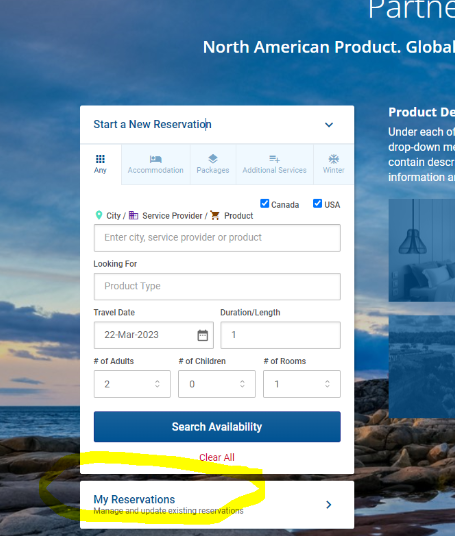Collapse the Start a New Reservation chevron

tap(329, 125)
